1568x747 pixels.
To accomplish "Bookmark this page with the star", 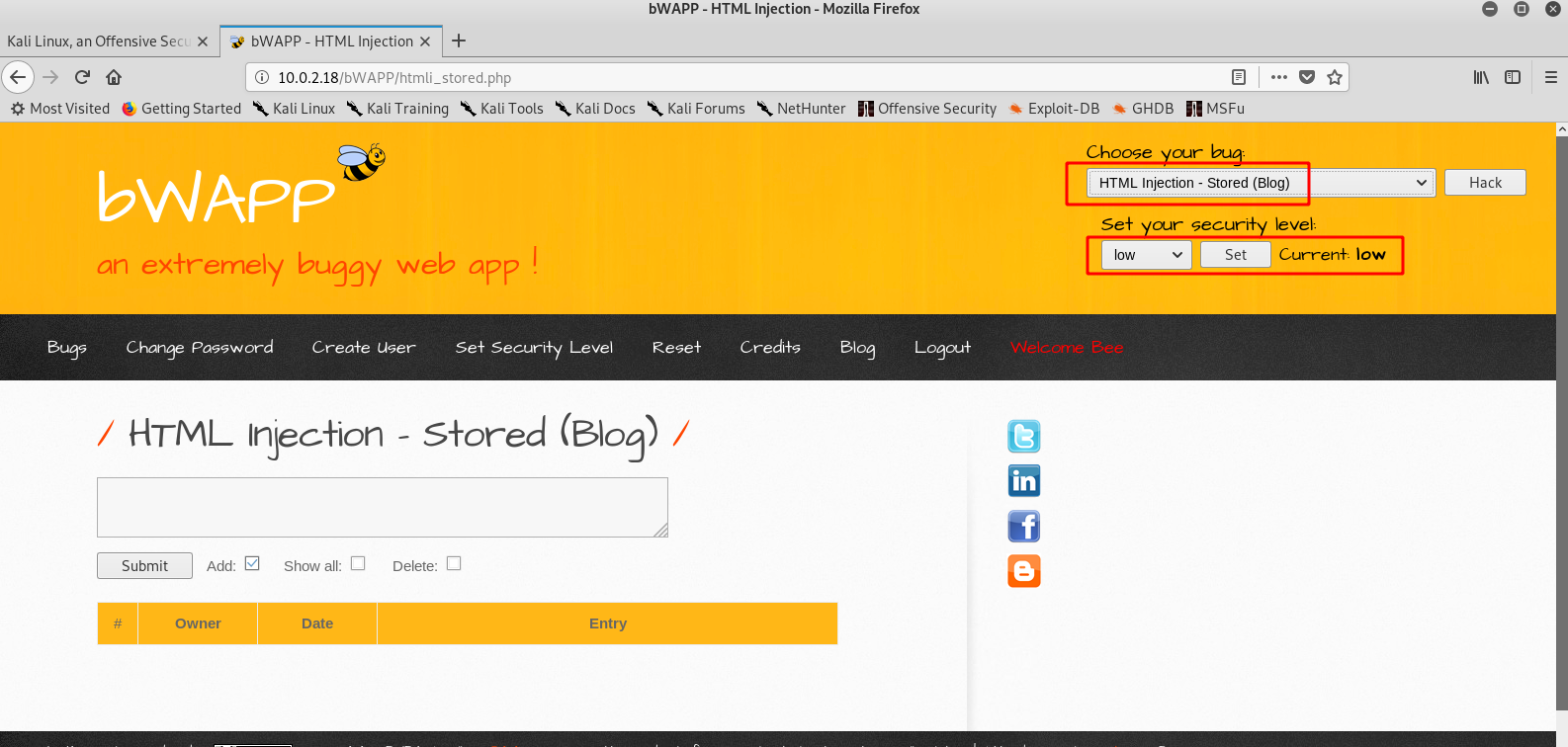I will coord(1335,77).
